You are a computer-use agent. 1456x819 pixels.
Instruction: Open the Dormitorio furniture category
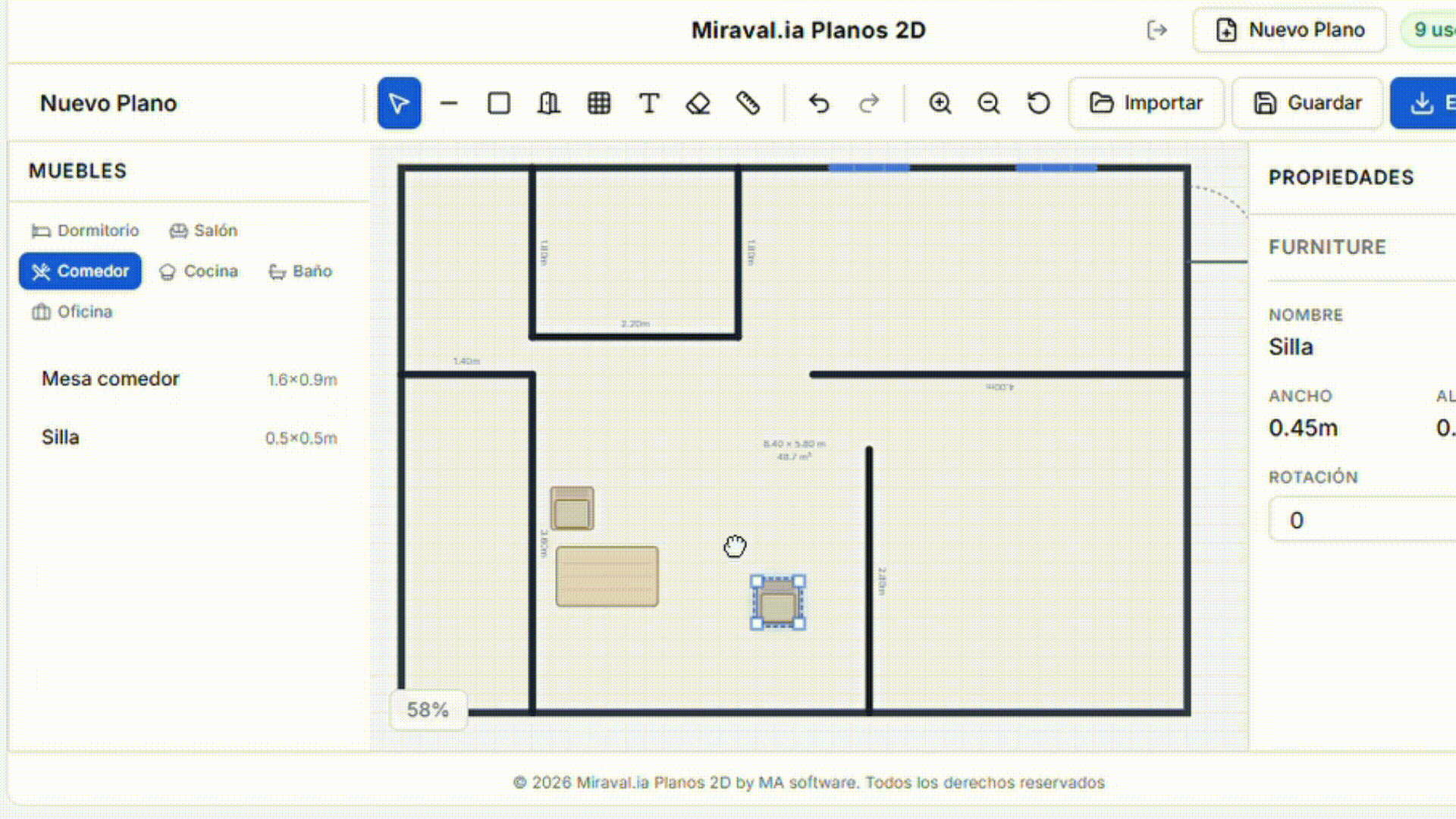85,231
